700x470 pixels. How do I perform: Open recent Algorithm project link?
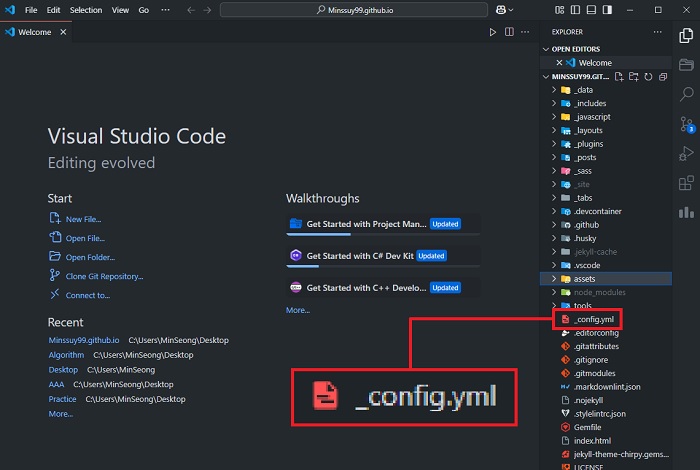point(66,355)
